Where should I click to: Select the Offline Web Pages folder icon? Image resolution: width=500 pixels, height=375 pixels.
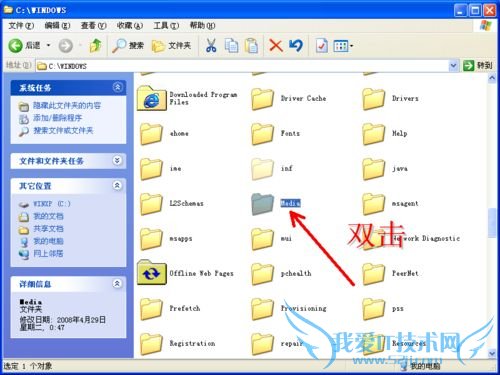coord(152,273)
